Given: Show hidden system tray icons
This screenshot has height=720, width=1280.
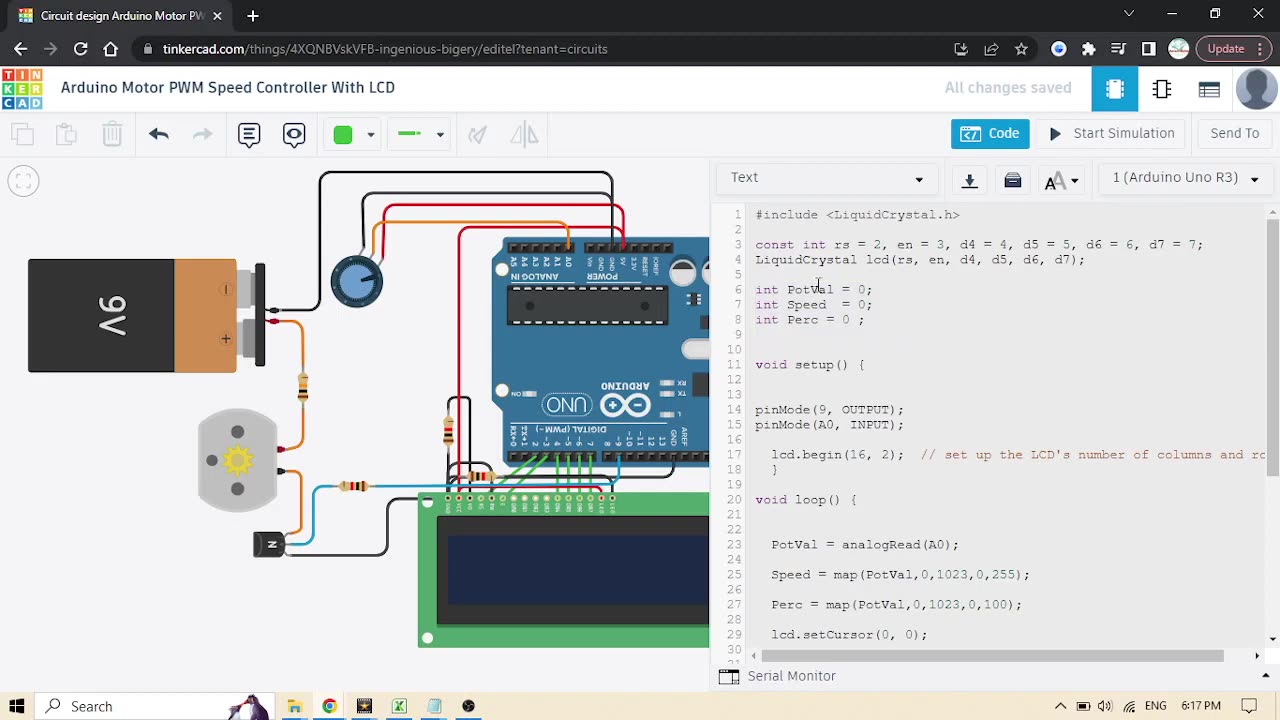Looking at the screenshot, I should click(x=1060, y=706).
